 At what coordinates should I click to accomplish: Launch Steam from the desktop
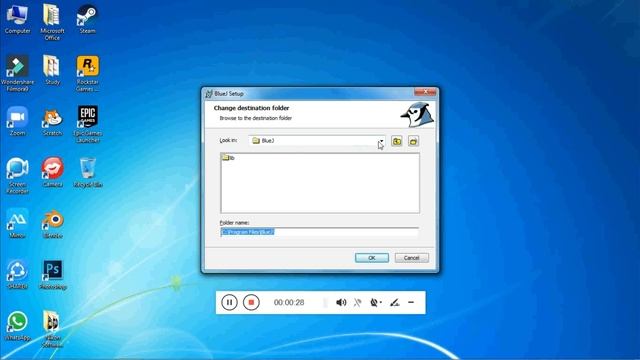click(x=87, y=19)
